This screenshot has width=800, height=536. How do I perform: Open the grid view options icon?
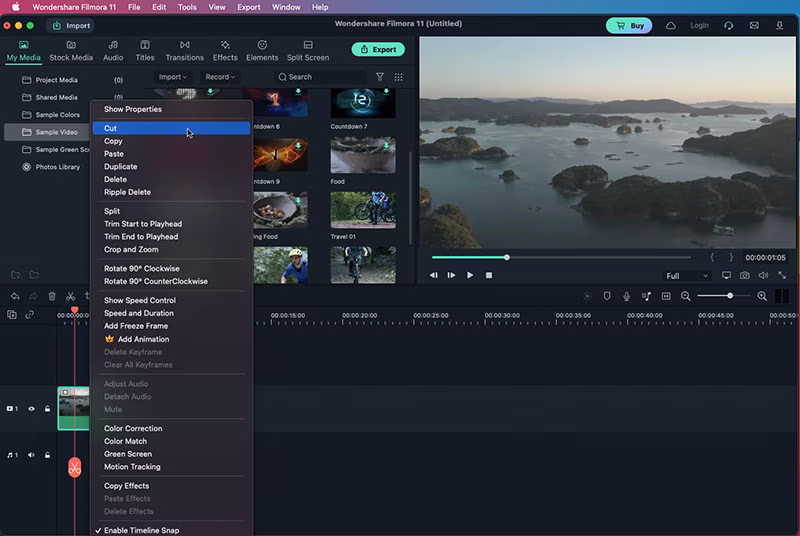[x=398, y=77]
